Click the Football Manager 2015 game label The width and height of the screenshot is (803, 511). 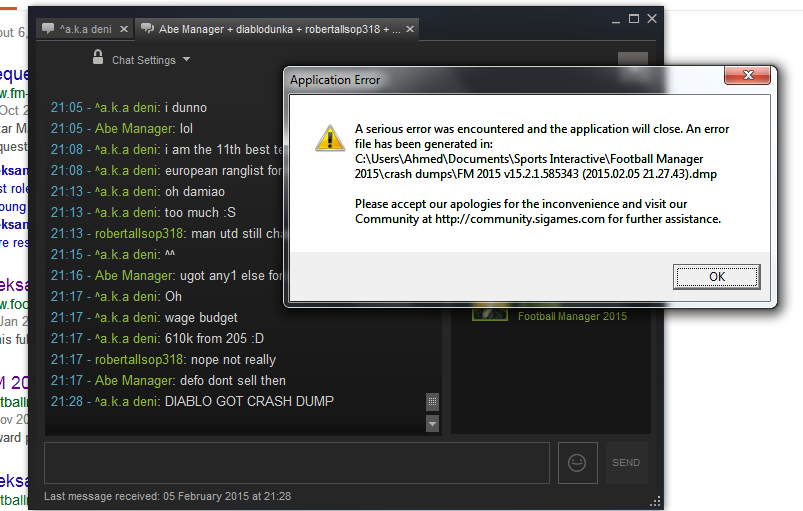[x=572, y=316]
